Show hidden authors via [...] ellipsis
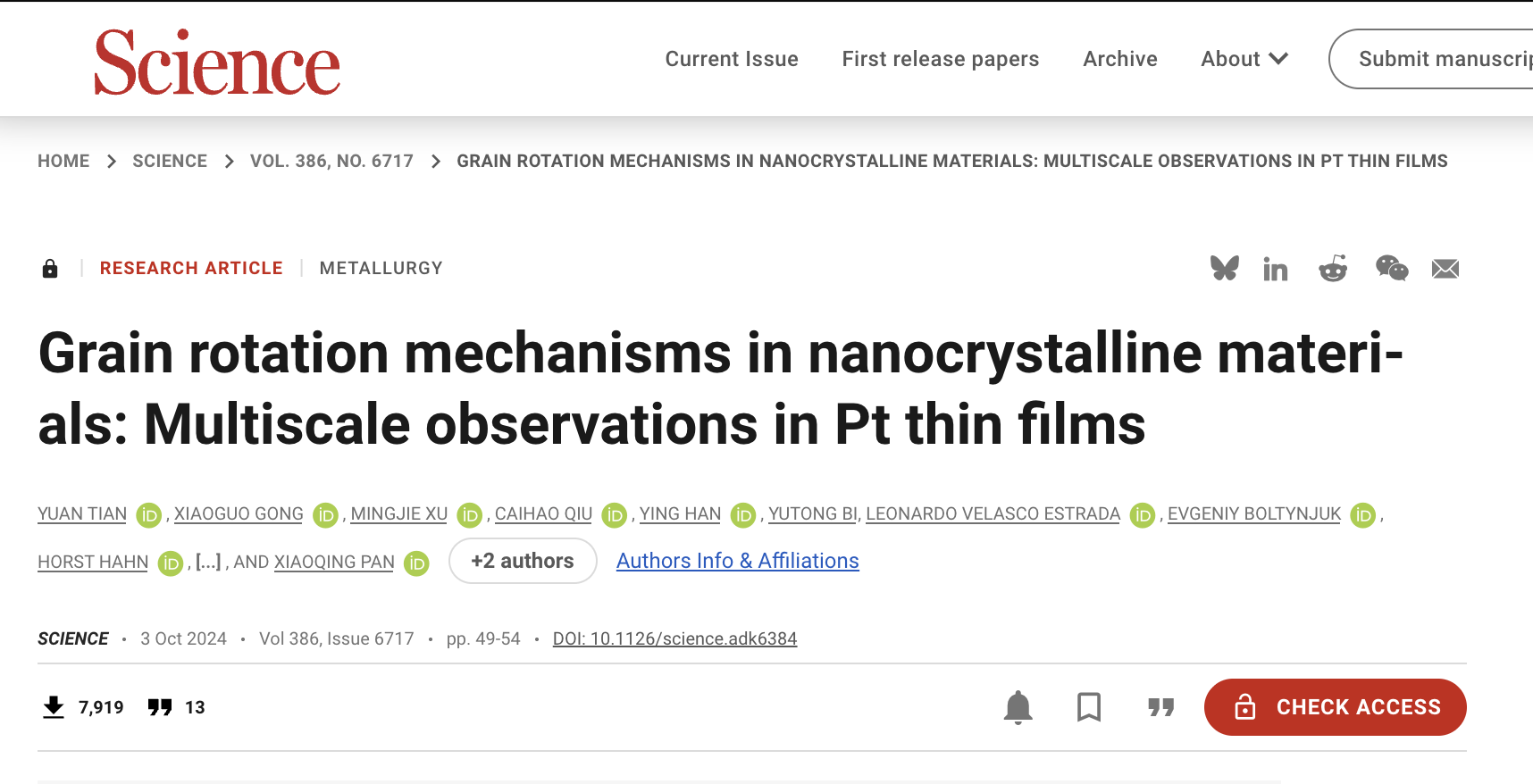This screenshot has height=784, width=1533. pos(208,562)
